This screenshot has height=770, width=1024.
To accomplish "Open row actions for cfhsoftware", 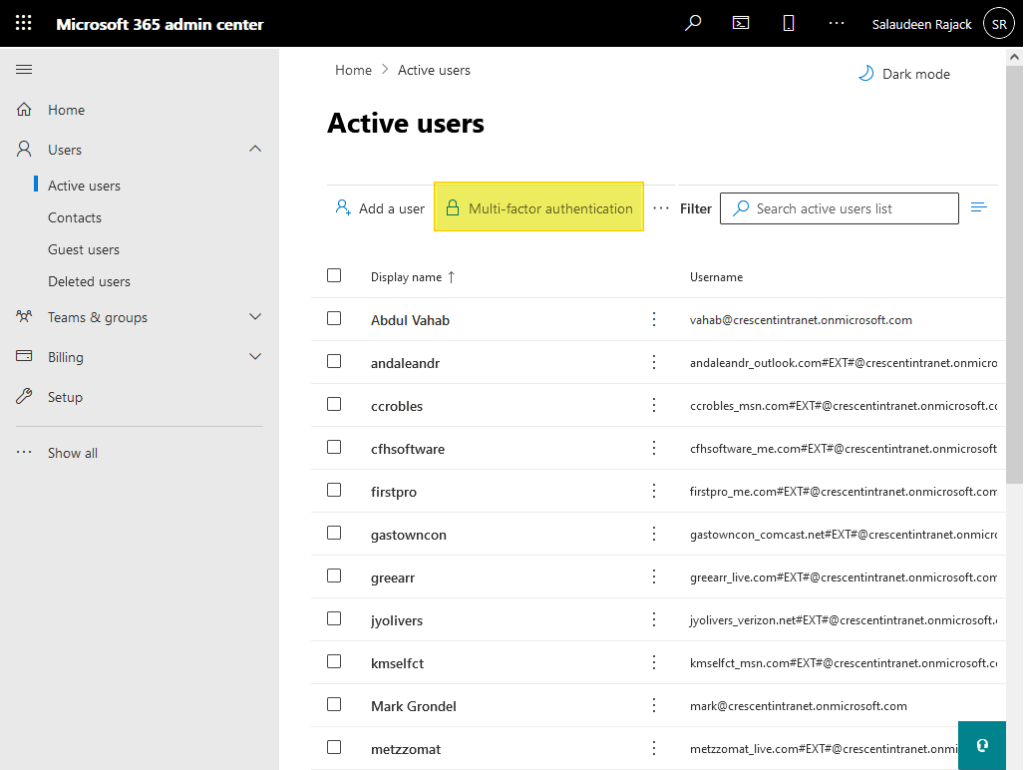I will 654,448.
